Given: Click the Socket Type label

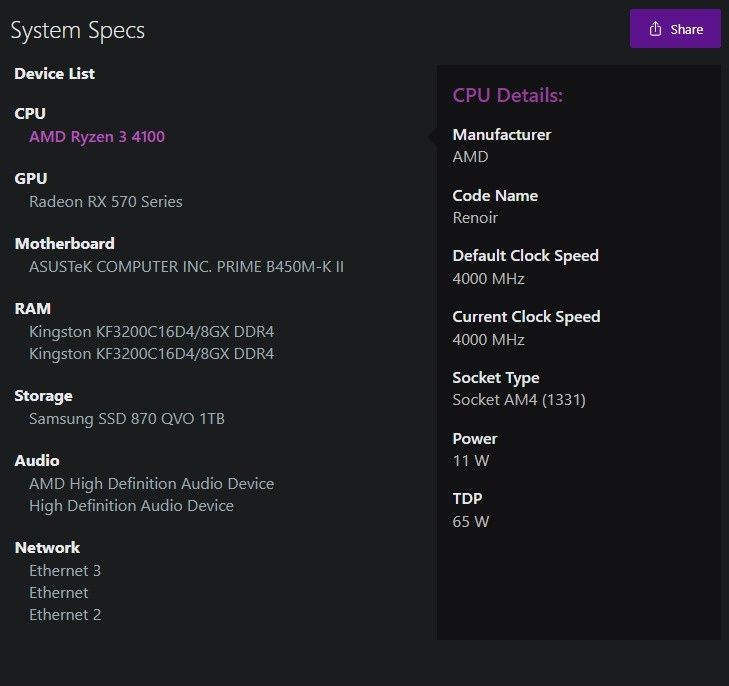Looking at the screenshot, I should (x=496, y=378).
